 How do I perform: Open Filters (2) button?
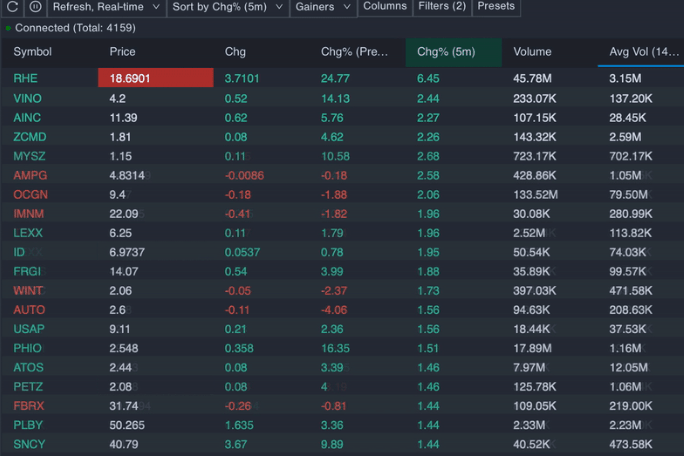[442, 7]
